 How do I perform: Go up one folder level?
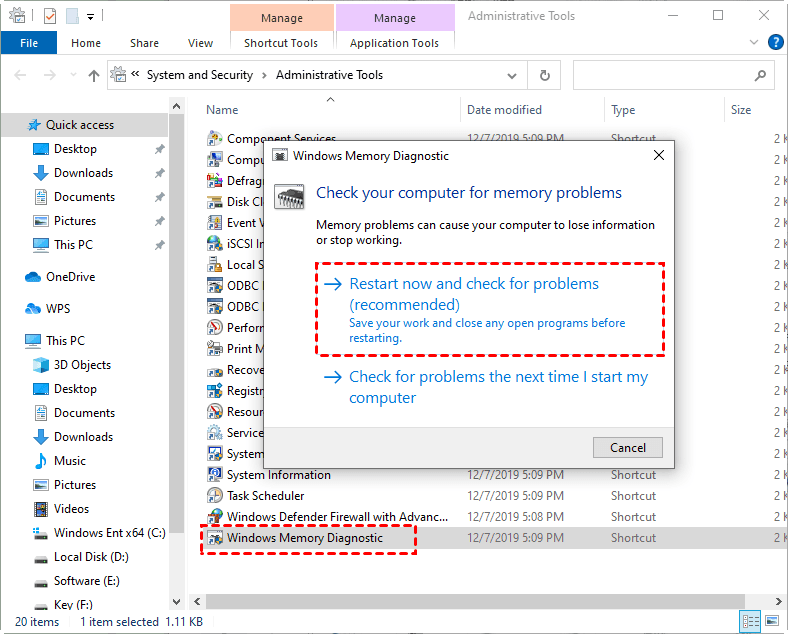pyautogui.click(x=94, y=75)
